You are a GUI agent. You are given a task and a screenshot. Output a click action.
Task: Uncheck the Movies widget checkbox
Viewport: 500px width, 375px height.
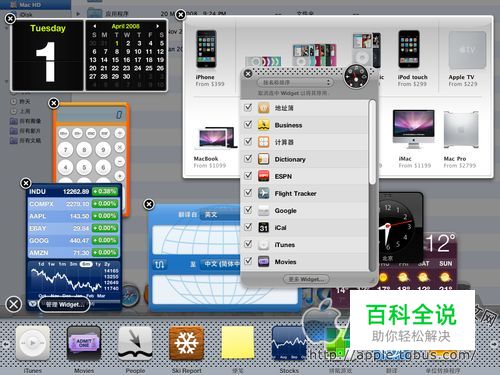[248, 261]
